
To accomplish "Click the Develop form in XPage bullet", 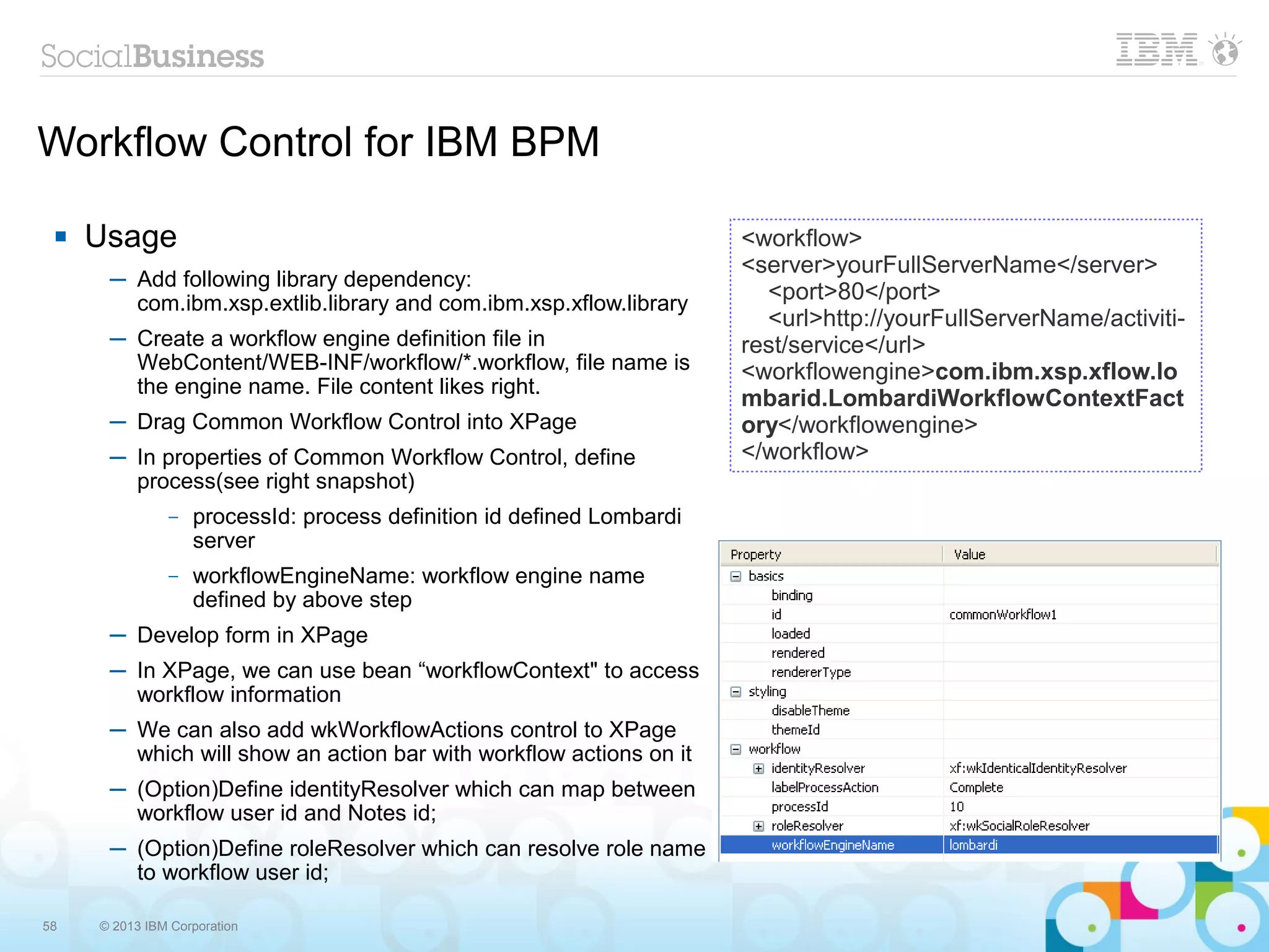I will (252, 635).
